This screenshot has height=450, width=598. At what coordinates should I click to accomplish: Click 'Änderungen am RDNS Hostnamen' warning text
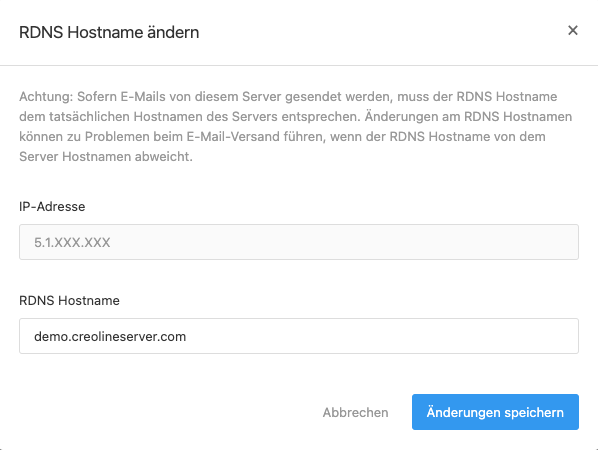tap(468, 116)
